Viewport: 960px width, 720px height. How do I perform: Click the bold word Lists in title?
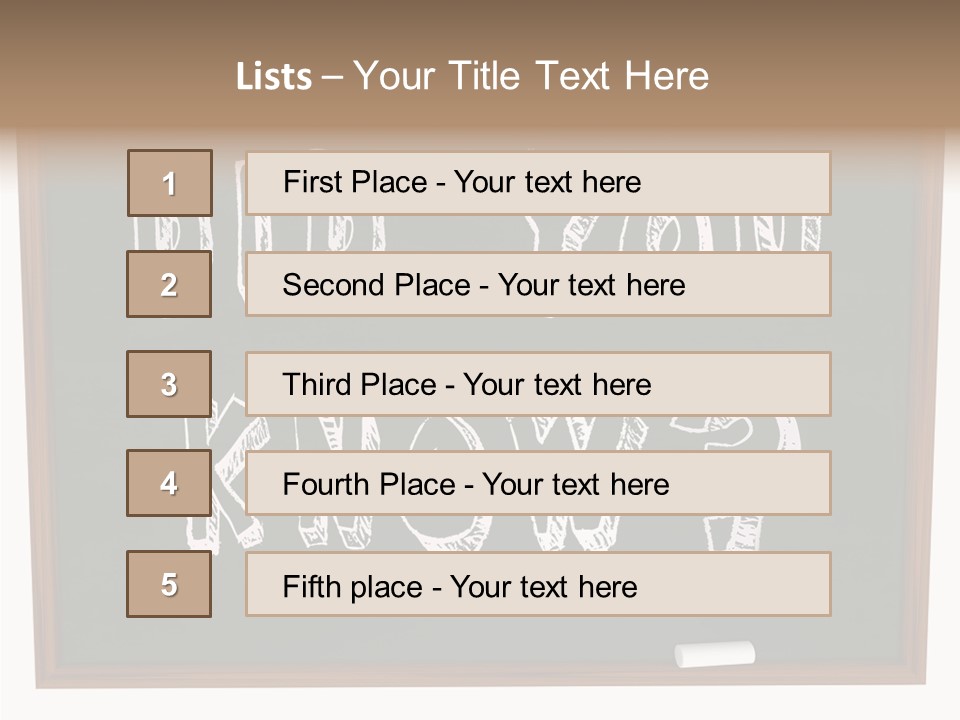[x=274, y=77]
